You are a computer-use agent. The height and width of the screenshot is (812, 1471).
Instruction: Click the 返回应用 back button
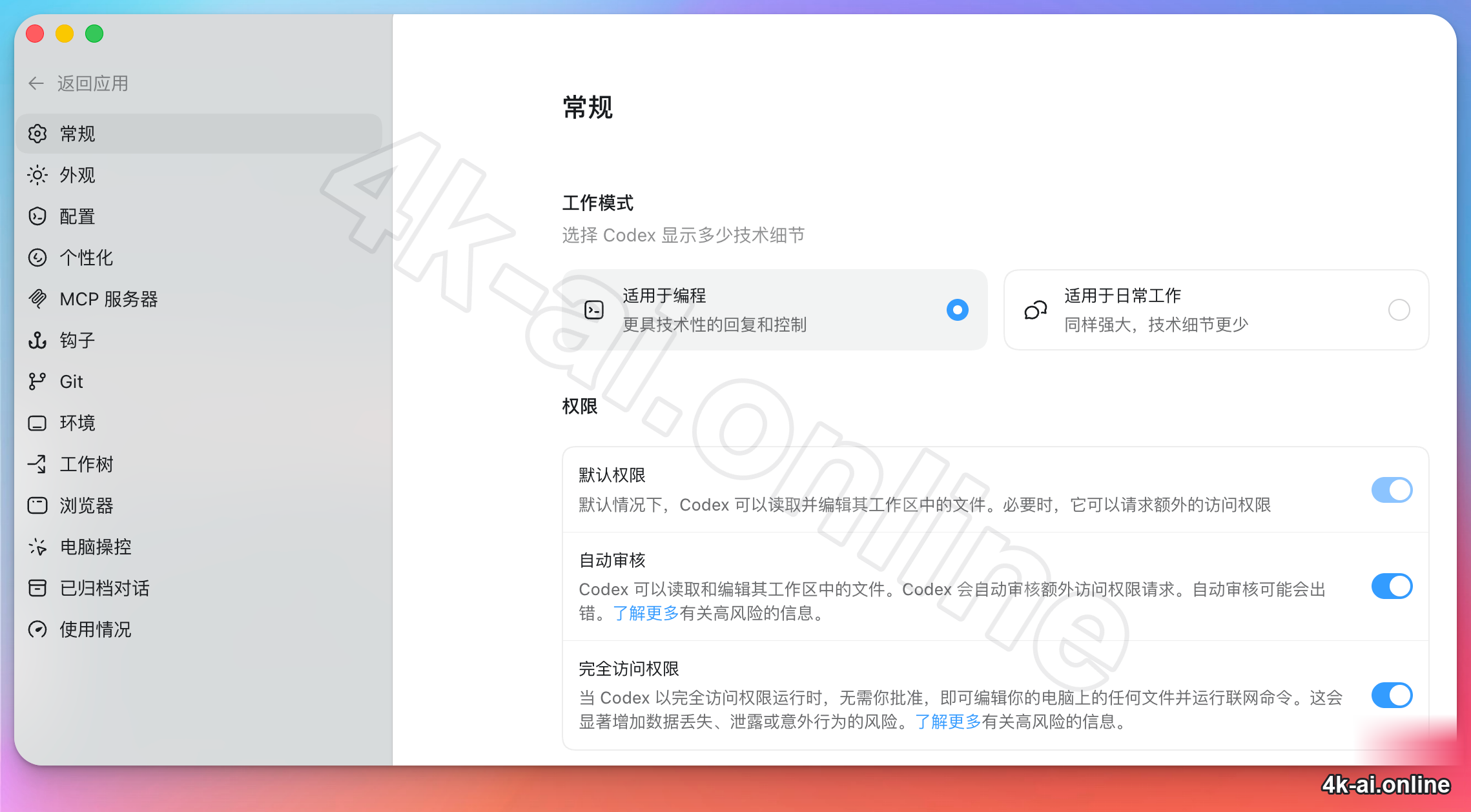pos(78,83)
